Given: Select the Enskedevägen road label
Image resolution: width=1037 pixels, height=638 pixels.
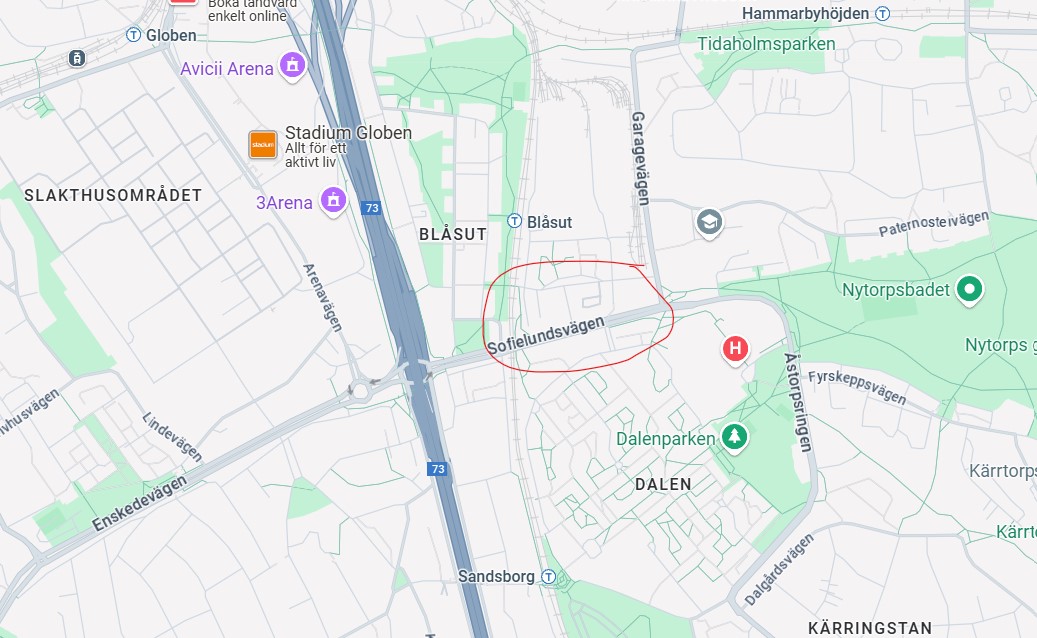Looking at the screenshot, I should pos(140,503).
